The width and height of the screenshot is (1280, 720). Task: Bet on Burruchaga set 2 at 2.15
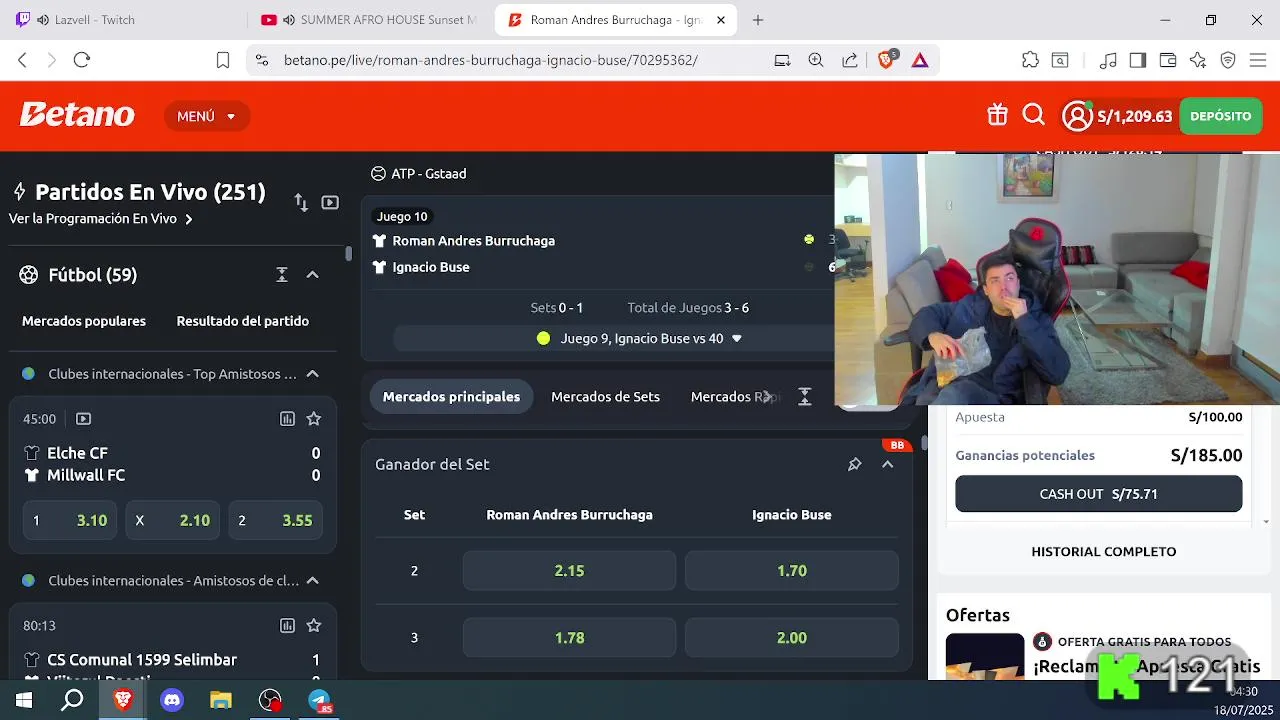point(569,571)
